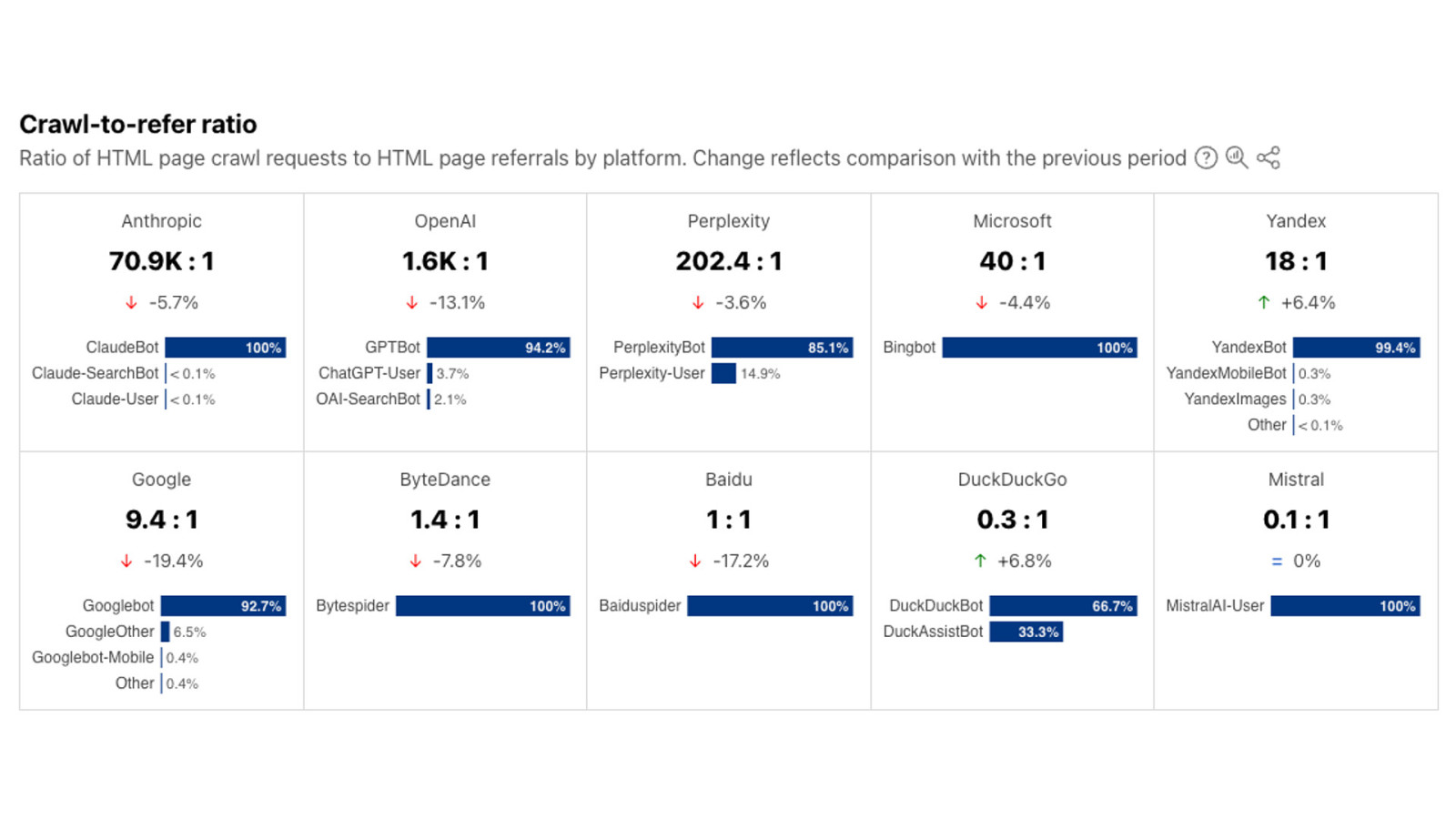1456x819 pixels.
Task: Click the Perplexity-User label
Action: (x=652, y=373)
